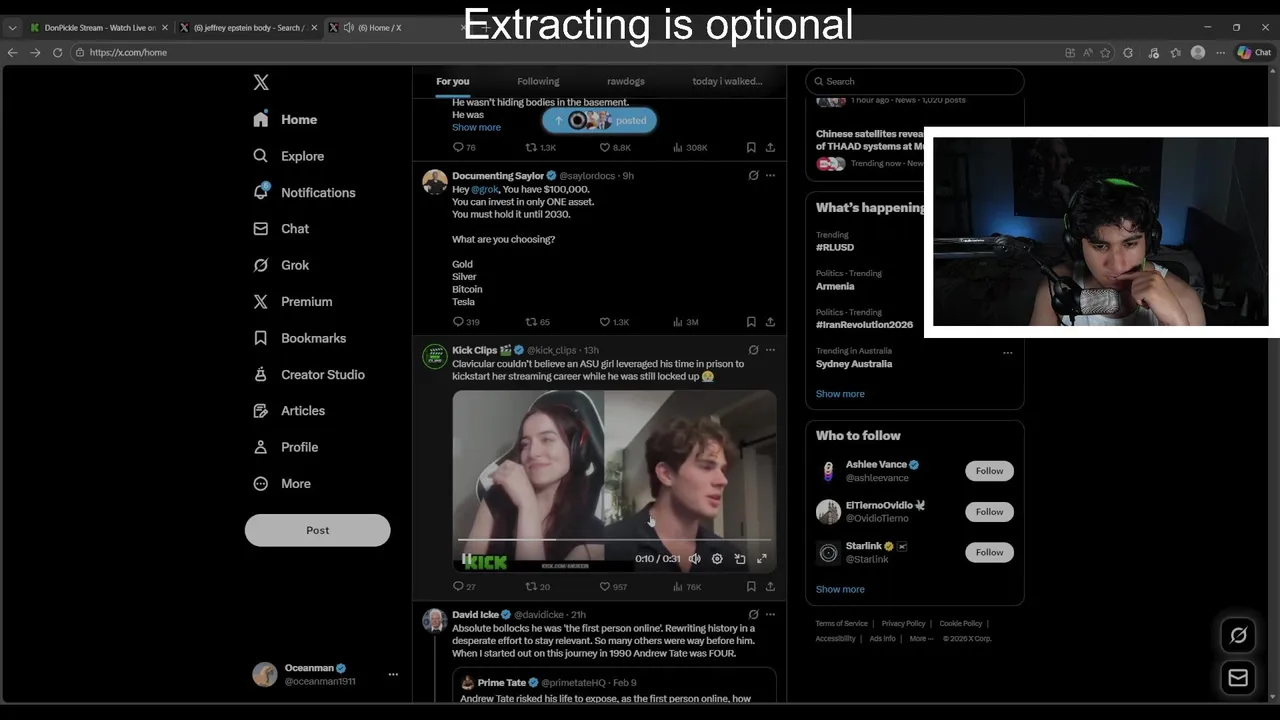Open Copilot Chat in browser toolbar
Image resolution: width=1280 pixels, height=720 pixels.
pos(1254,52)
